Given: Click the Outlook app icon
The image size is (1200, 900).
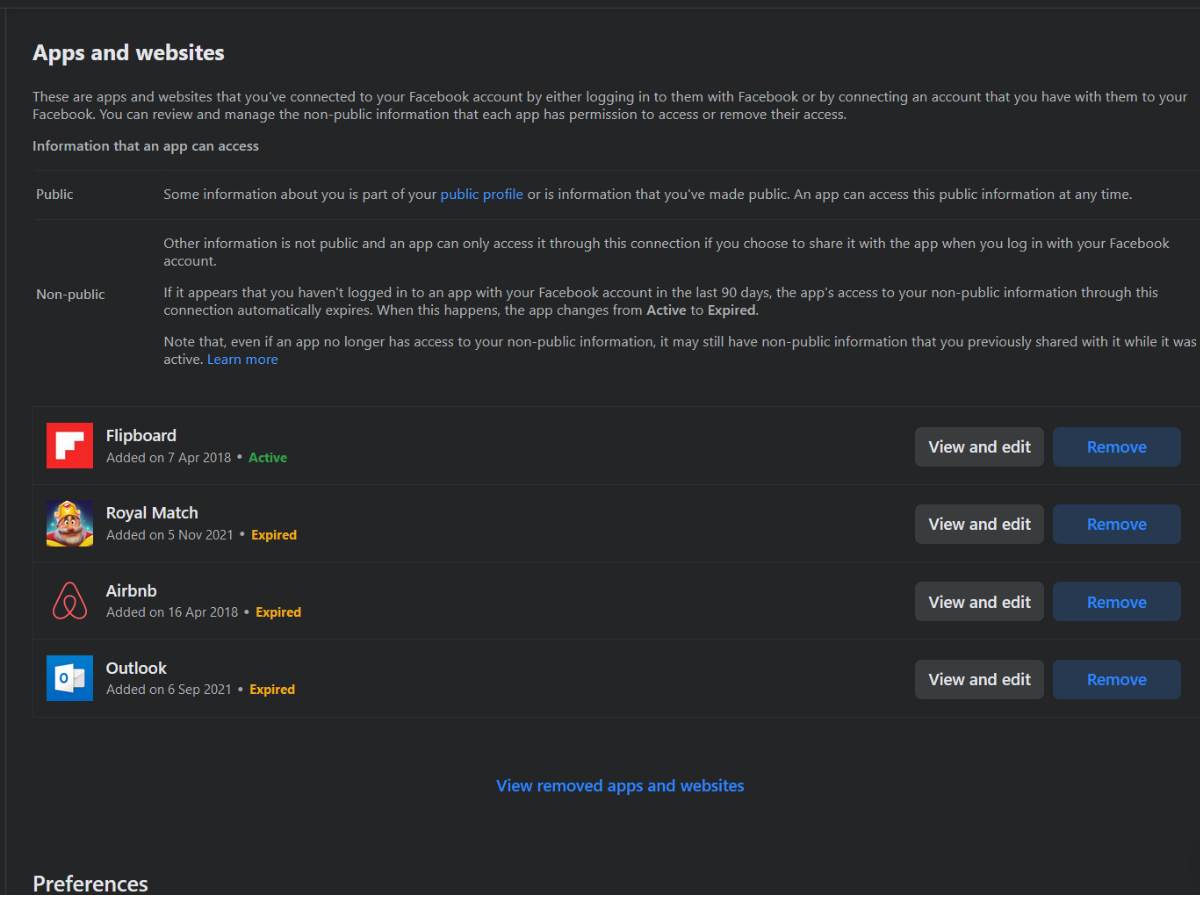Looking at the screenshot, I should coord(69,678).
